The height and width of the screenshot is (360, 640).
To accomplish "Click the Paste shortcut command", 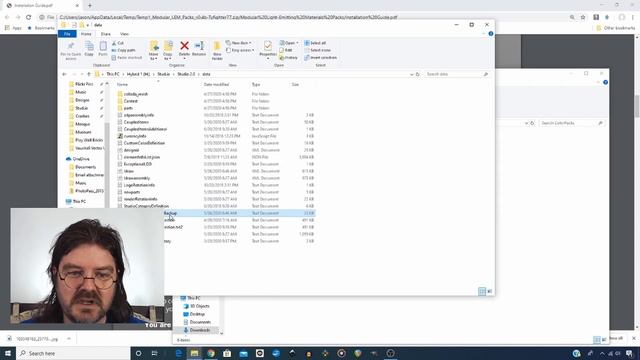I will (x=127, y=58).
